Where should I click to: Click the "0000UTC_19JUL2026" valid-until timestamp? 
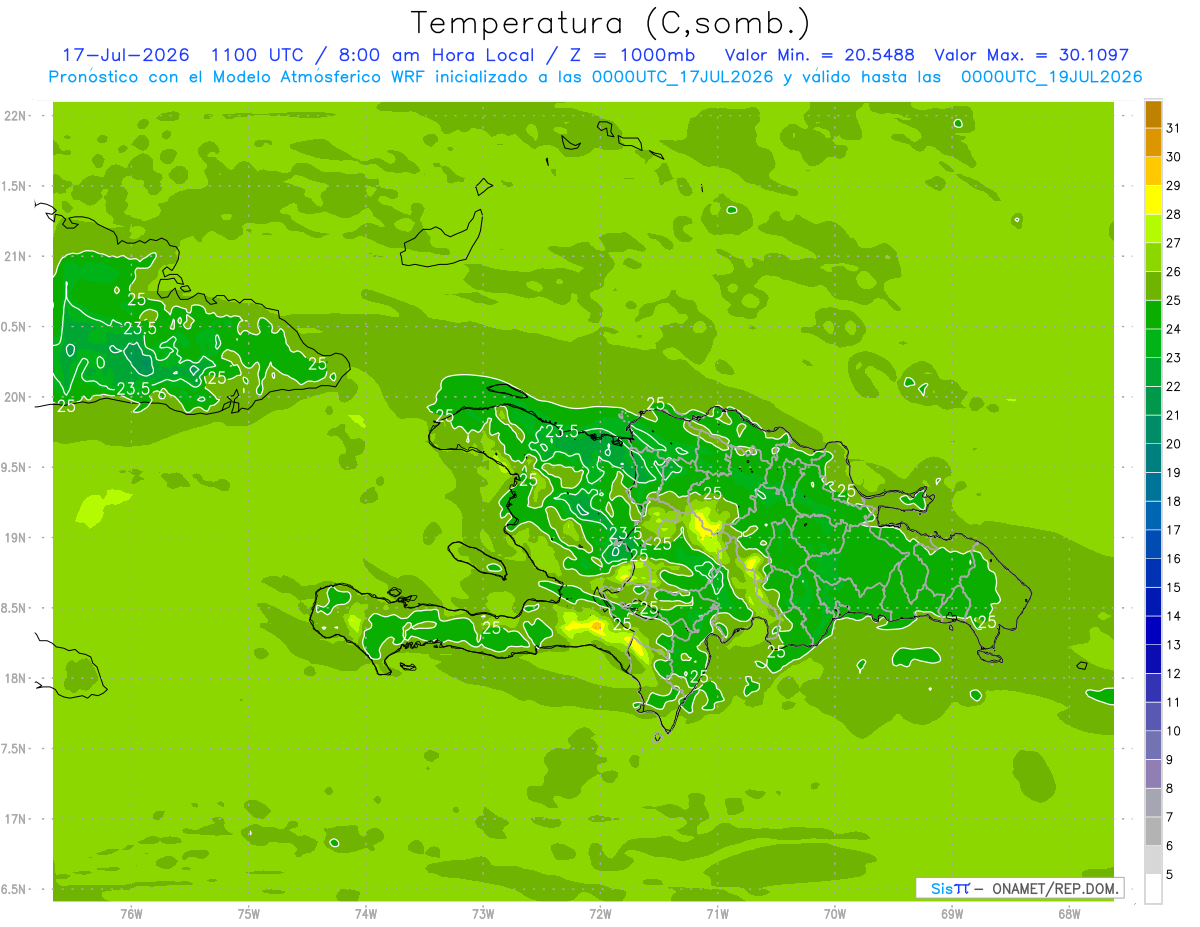pyautogui.click(x=1051, y=77)
